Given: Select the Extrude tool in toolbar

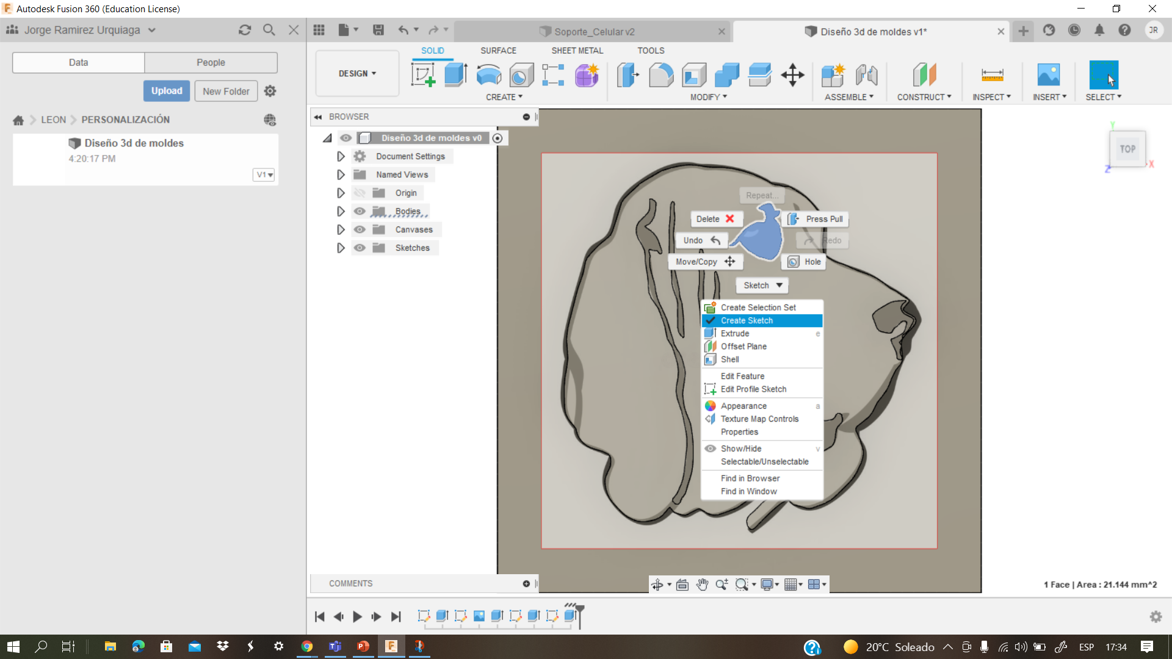Looking at the screenshot, I should [456, 75].
